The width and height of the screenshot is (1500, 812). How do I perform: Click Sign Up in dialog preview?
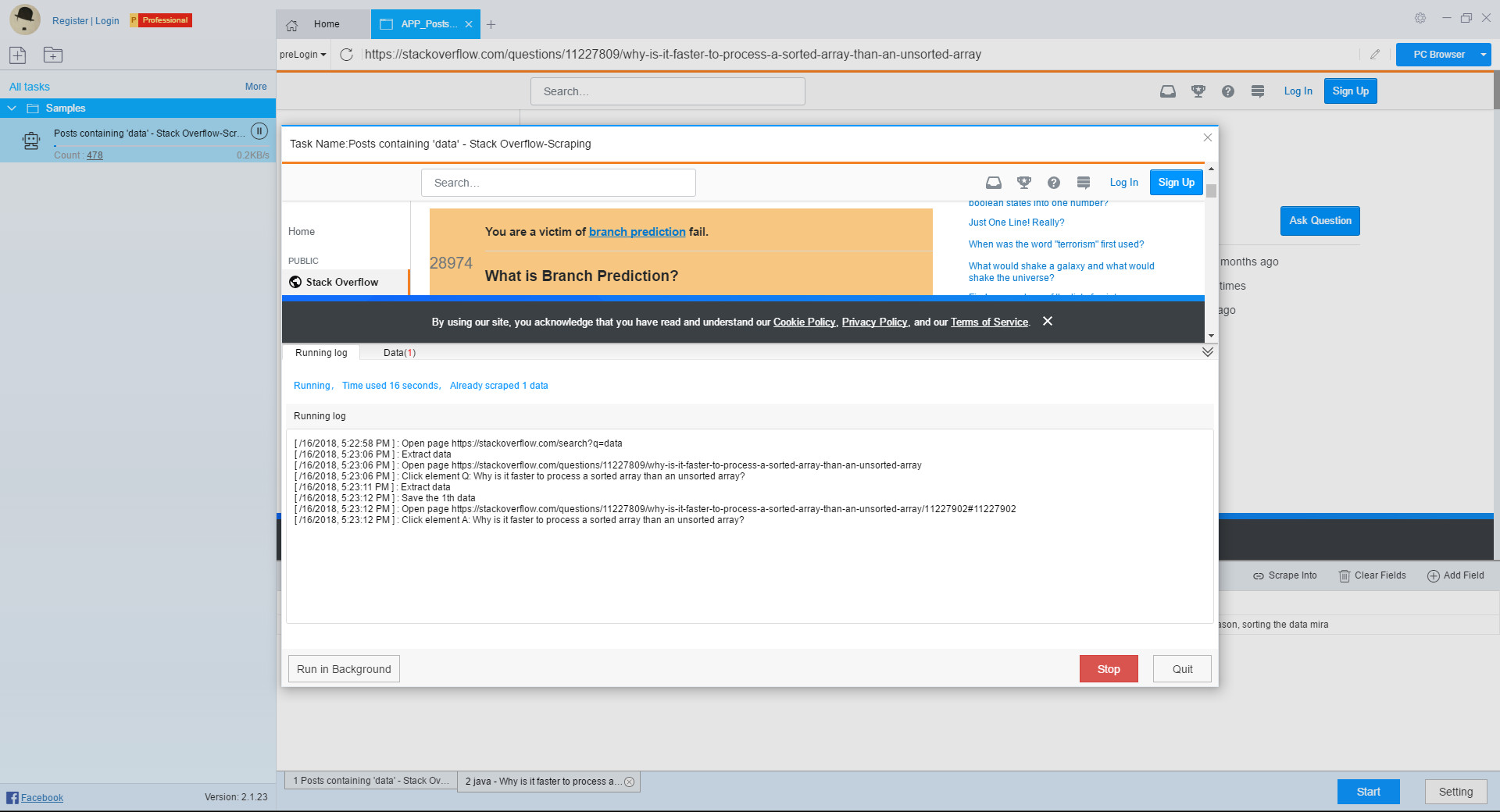point(1177,183)
